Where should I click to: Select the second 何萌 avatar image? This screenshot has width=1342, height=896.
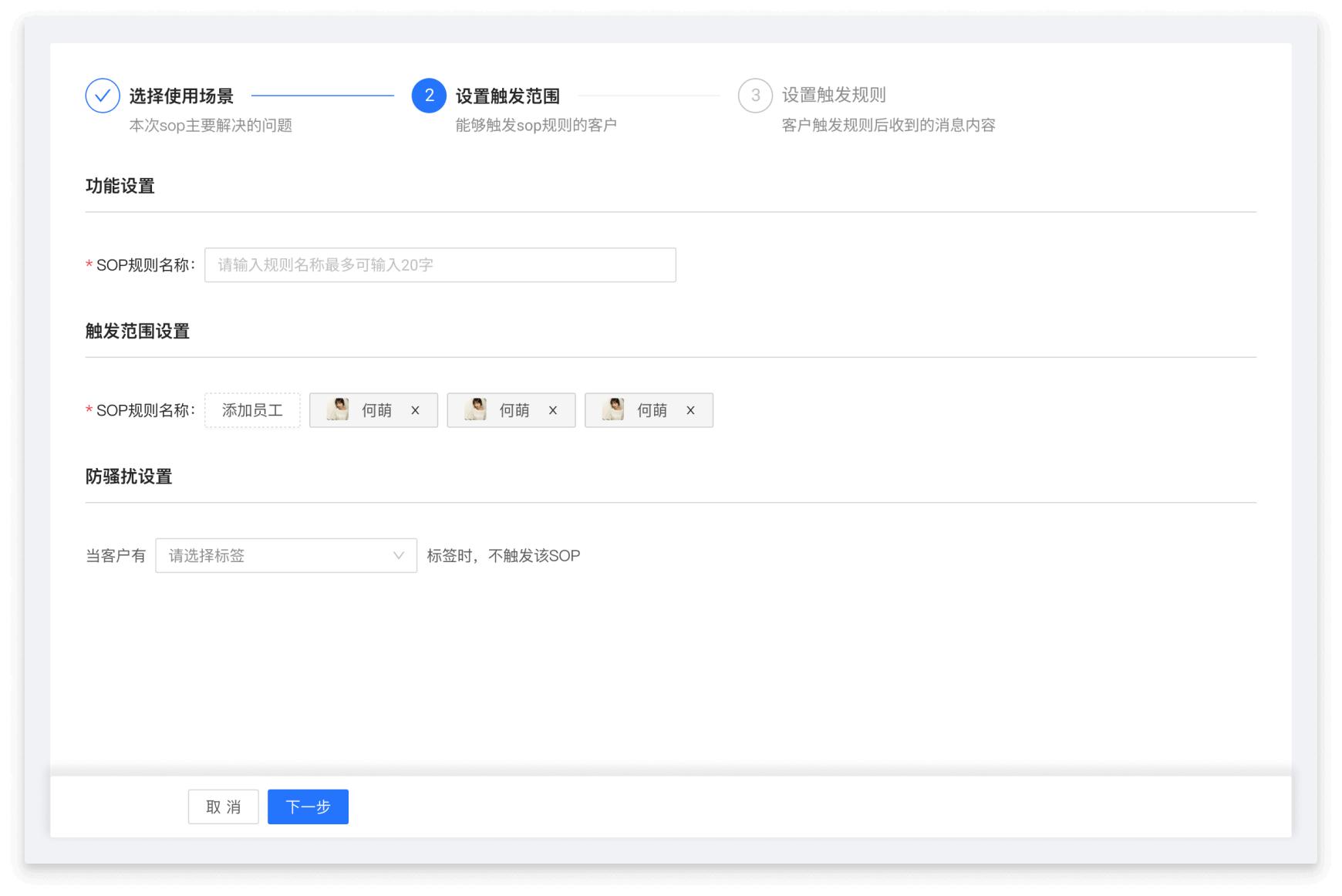tap(477, 409)
